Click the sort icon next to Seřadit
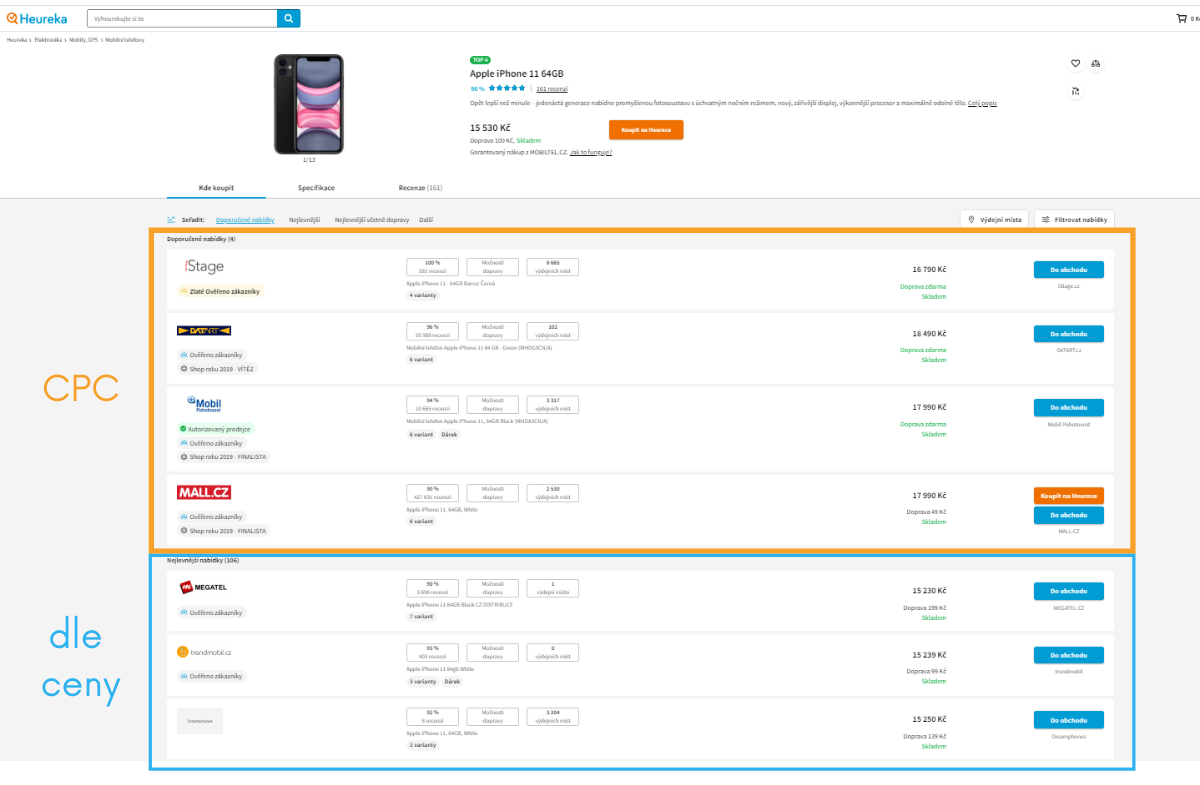 (x=171, y=219)
